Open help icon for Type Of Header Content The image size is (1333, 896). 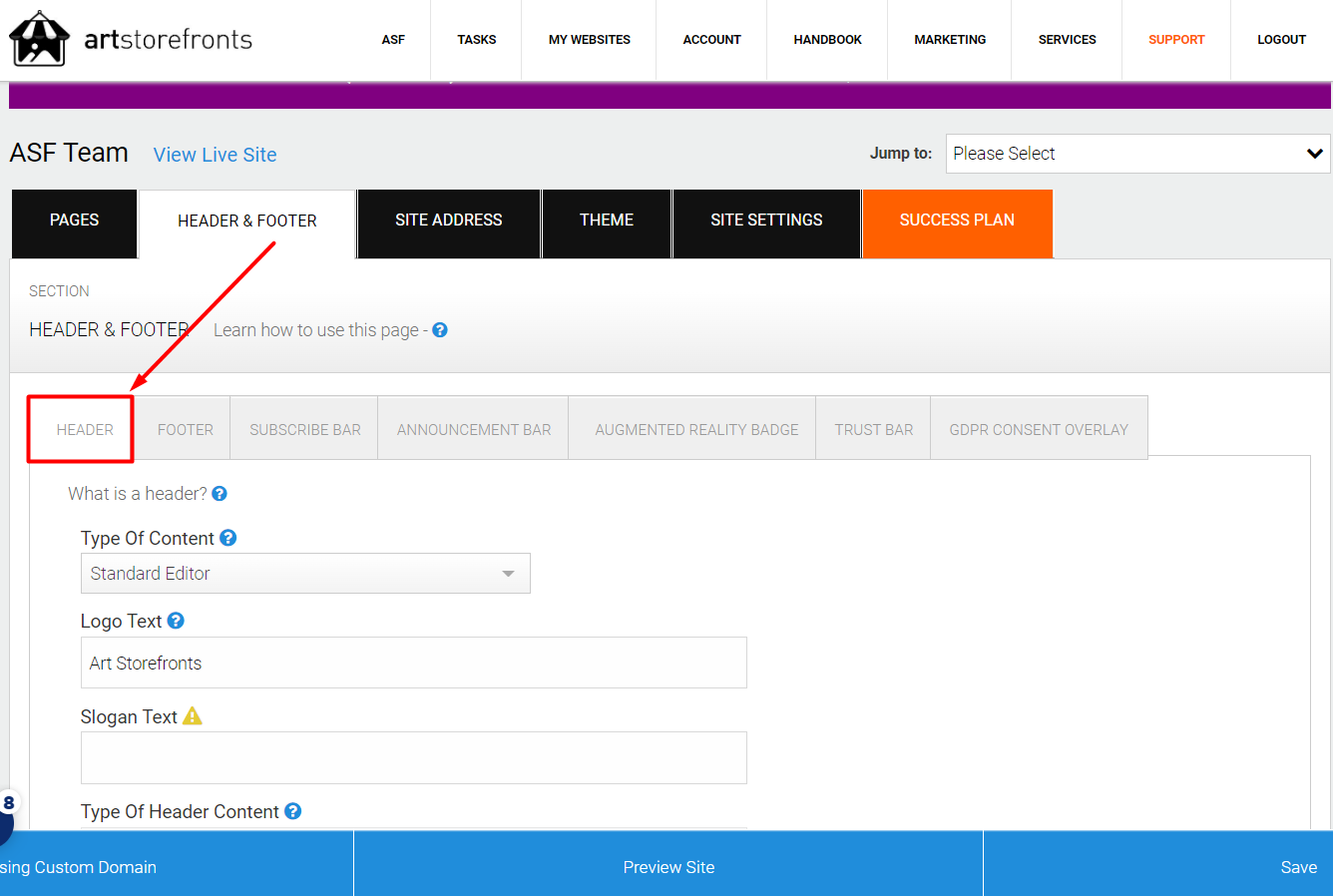coord(293,811)
